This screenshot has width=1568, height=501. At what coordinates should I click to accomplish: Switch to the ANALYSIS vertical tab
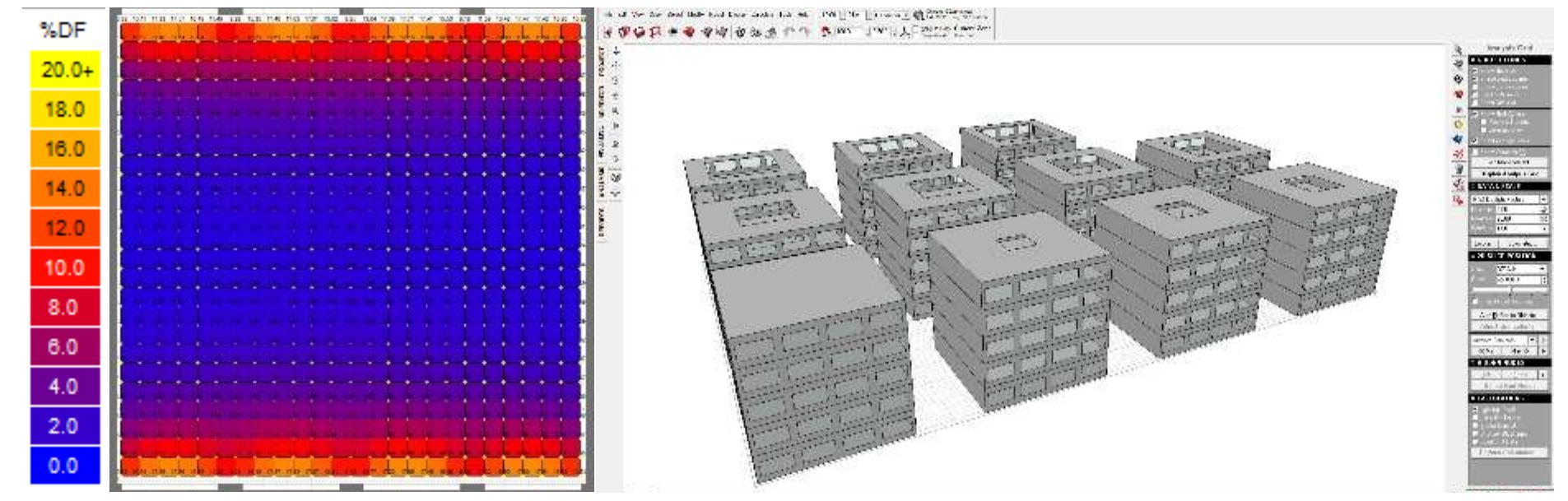pyautogui.click(x=602, y=182)
